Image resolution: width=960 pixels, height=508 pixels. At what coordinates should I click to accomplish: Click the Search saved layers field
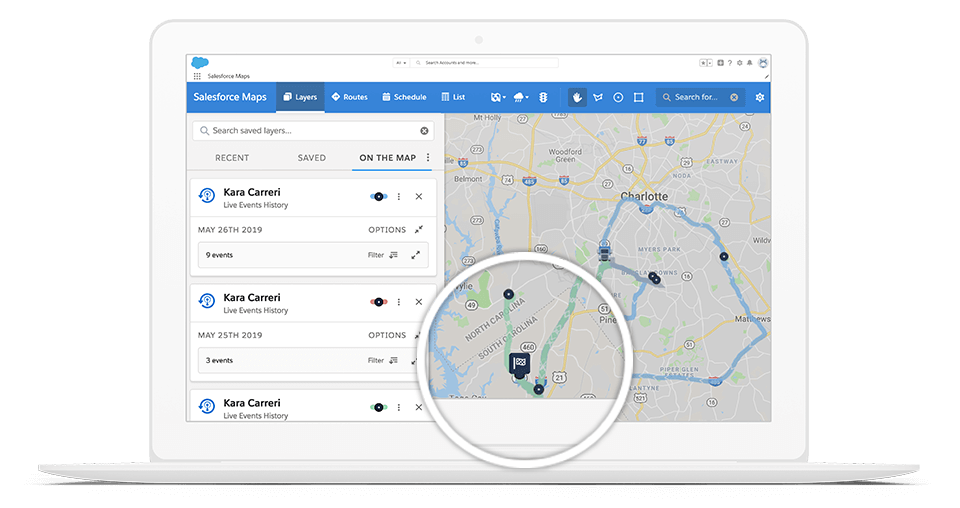313,131
